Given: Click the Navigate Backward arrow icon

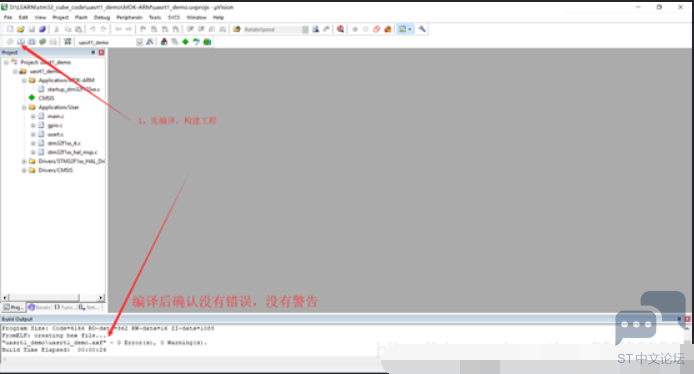Looking at the screenshot, I should click(118, 29).
